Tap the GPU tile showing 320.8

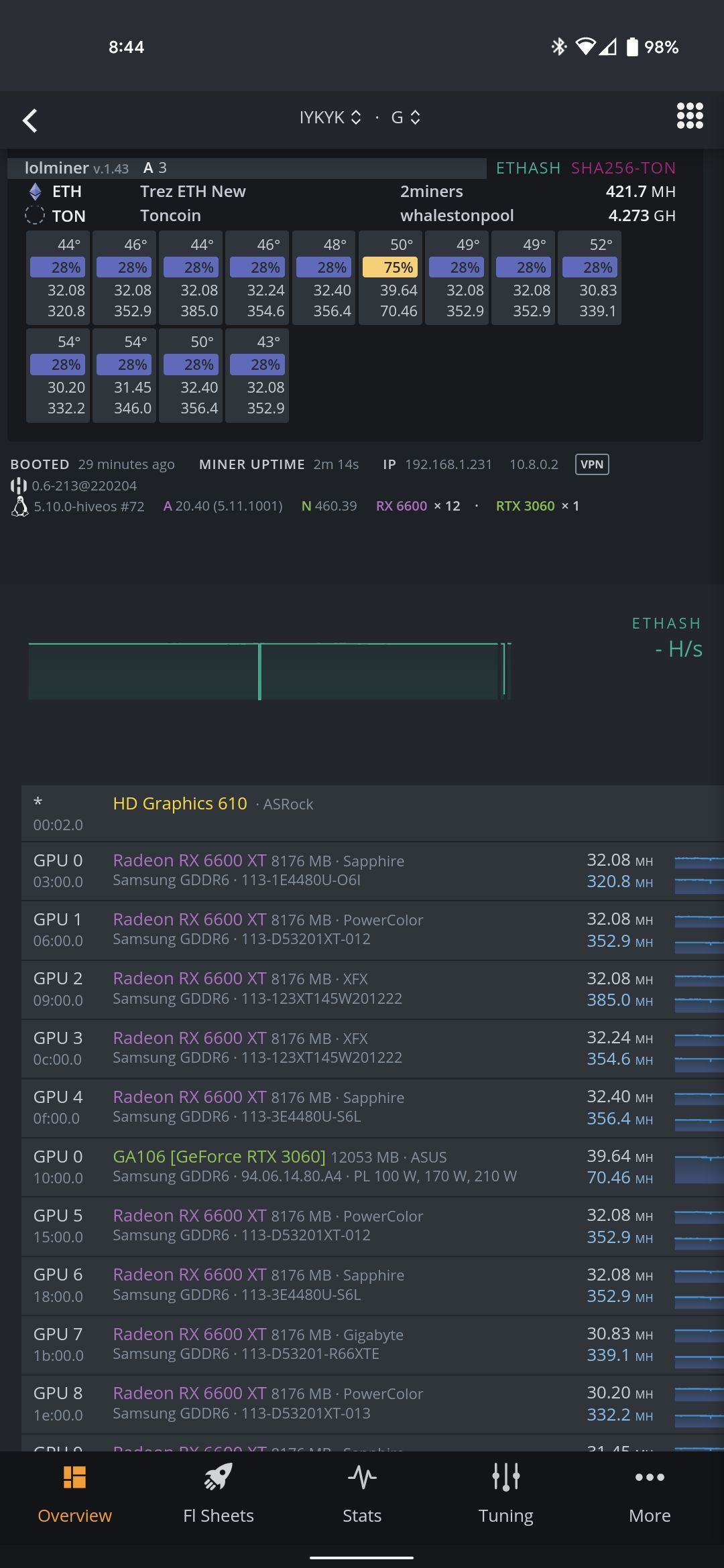[58, 278]
